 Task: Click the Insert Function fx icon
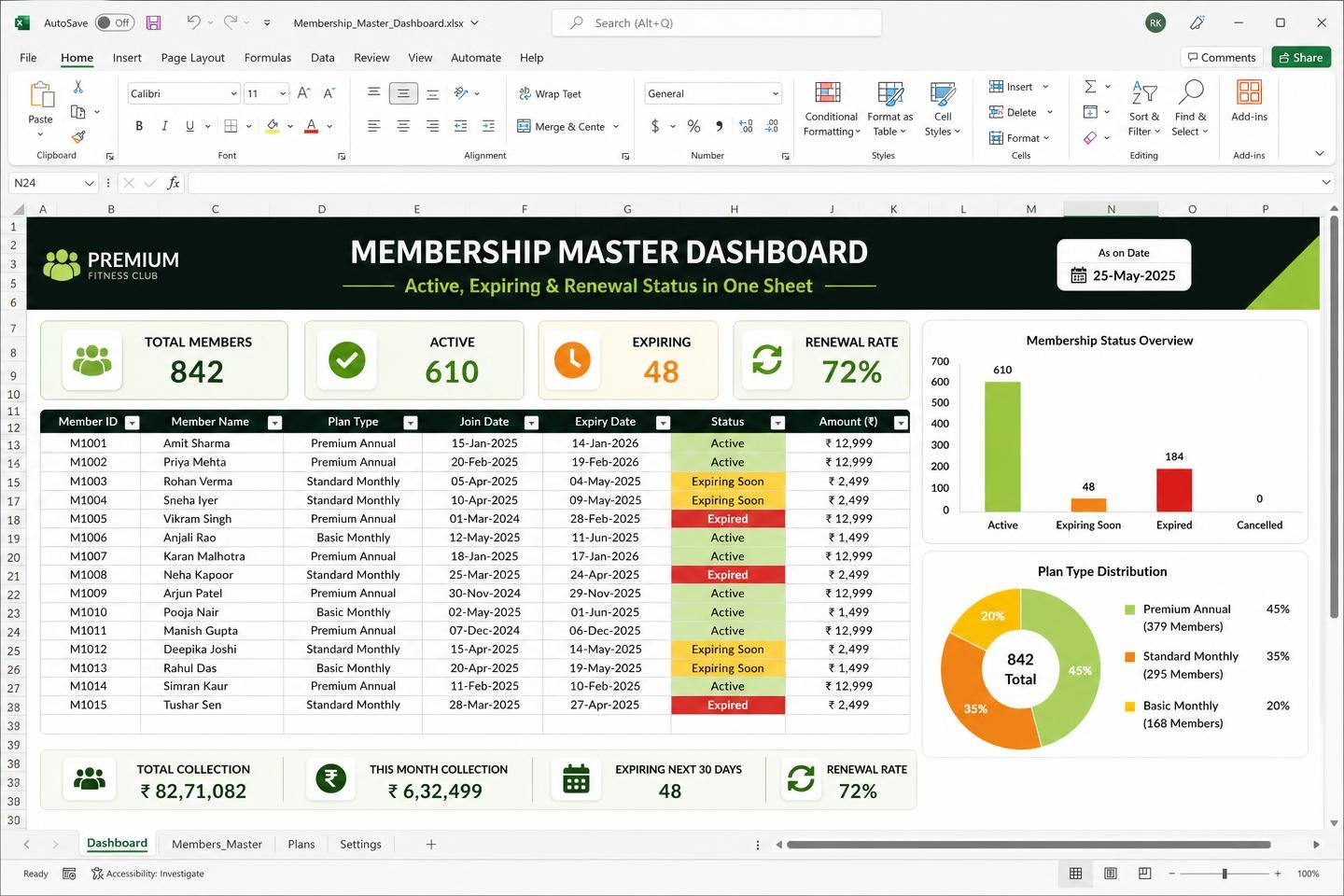(x=174, y=183)
